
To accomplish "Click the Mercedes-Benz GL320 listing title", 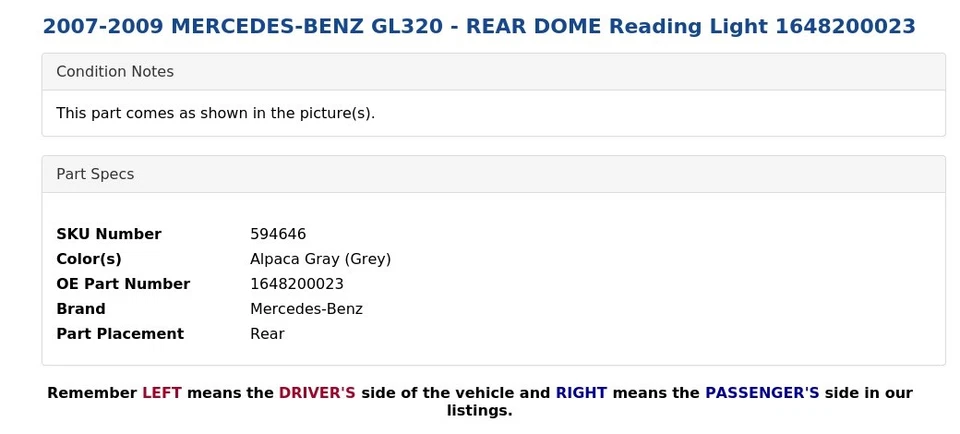I will 479,26.
